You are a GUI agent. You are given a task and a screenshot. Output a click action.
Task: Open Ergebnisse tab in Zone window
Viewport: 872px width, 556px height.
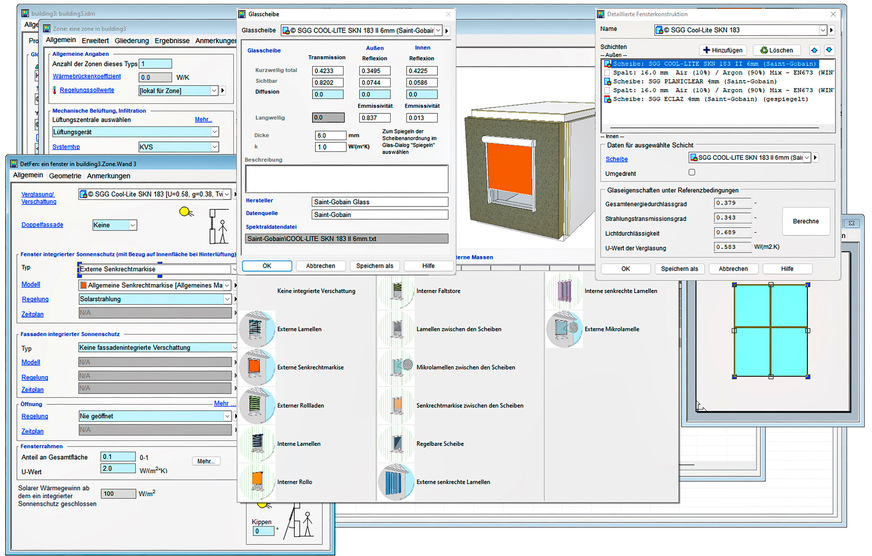[x=172, y=41]
